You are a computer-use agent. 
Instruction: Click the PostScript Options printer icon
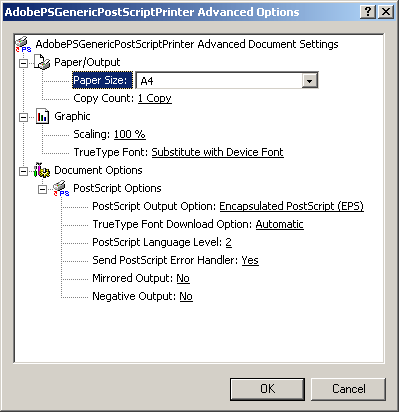pyautogui.click(x=61, y=188)
